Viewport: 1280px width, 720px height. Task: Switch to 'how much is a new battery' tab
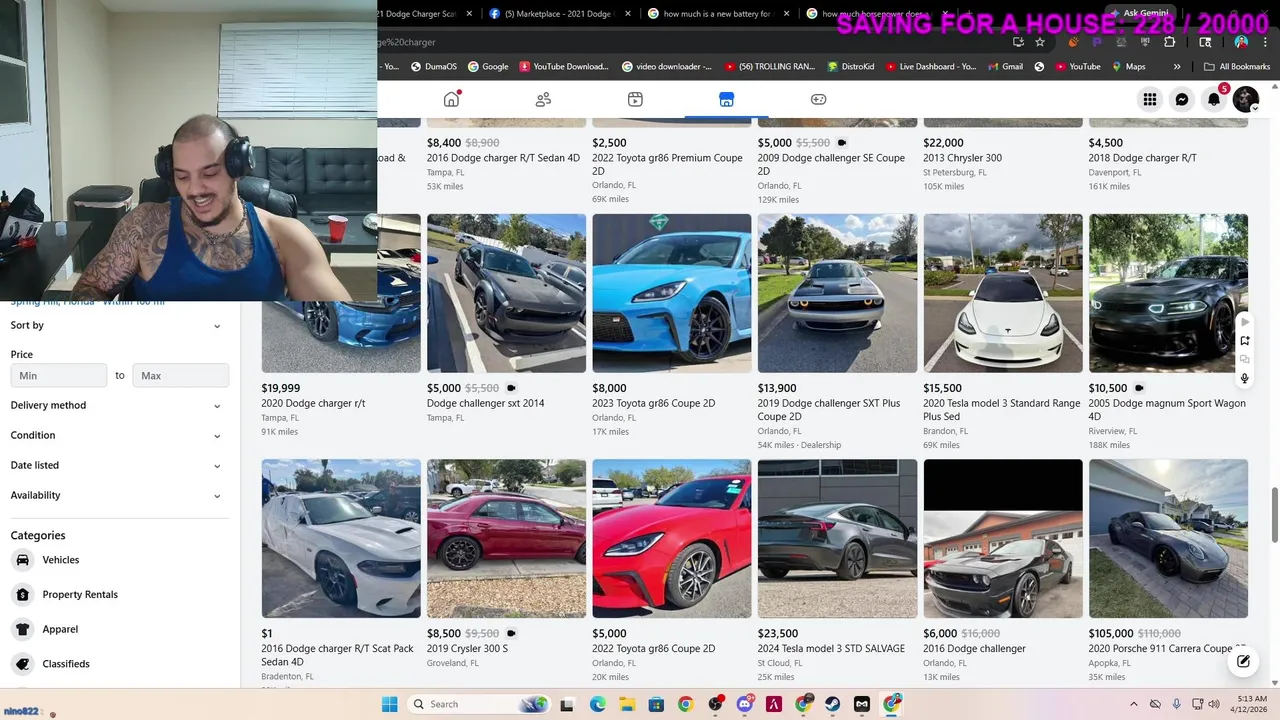coord(720,14)
